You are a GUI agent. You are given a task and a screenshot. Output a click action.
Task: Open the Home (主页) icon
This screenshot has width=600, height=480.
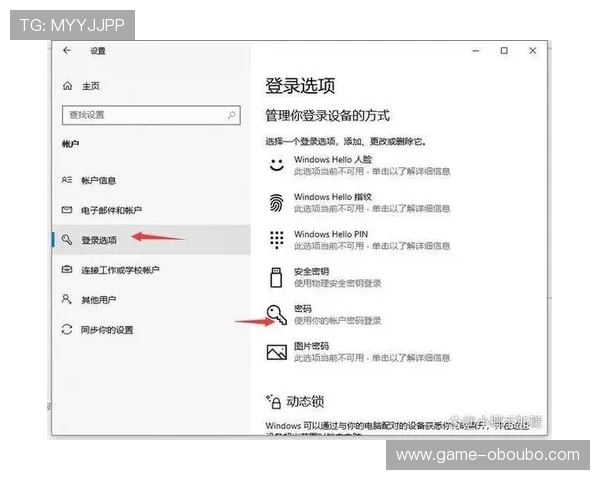pyautogui.click(x=67, y=86)
